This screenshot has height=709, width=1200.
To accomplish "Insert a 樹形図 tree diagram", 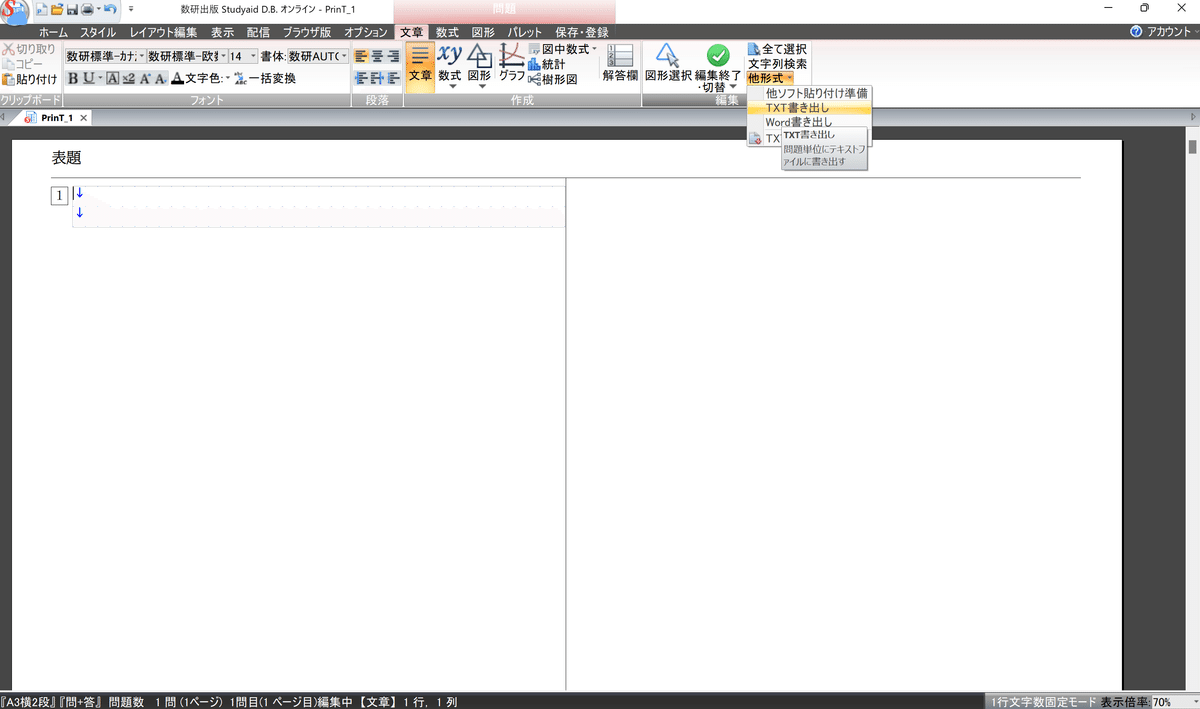I will coord(553,79).
